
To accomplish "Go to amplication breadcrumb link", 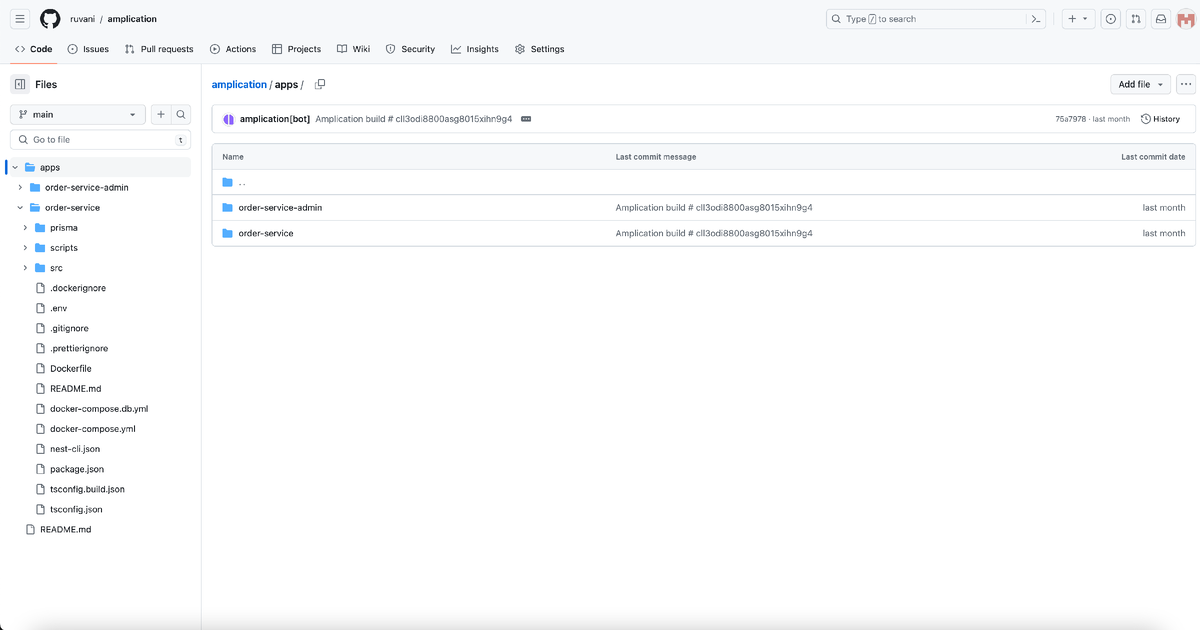I will [239, 85].
